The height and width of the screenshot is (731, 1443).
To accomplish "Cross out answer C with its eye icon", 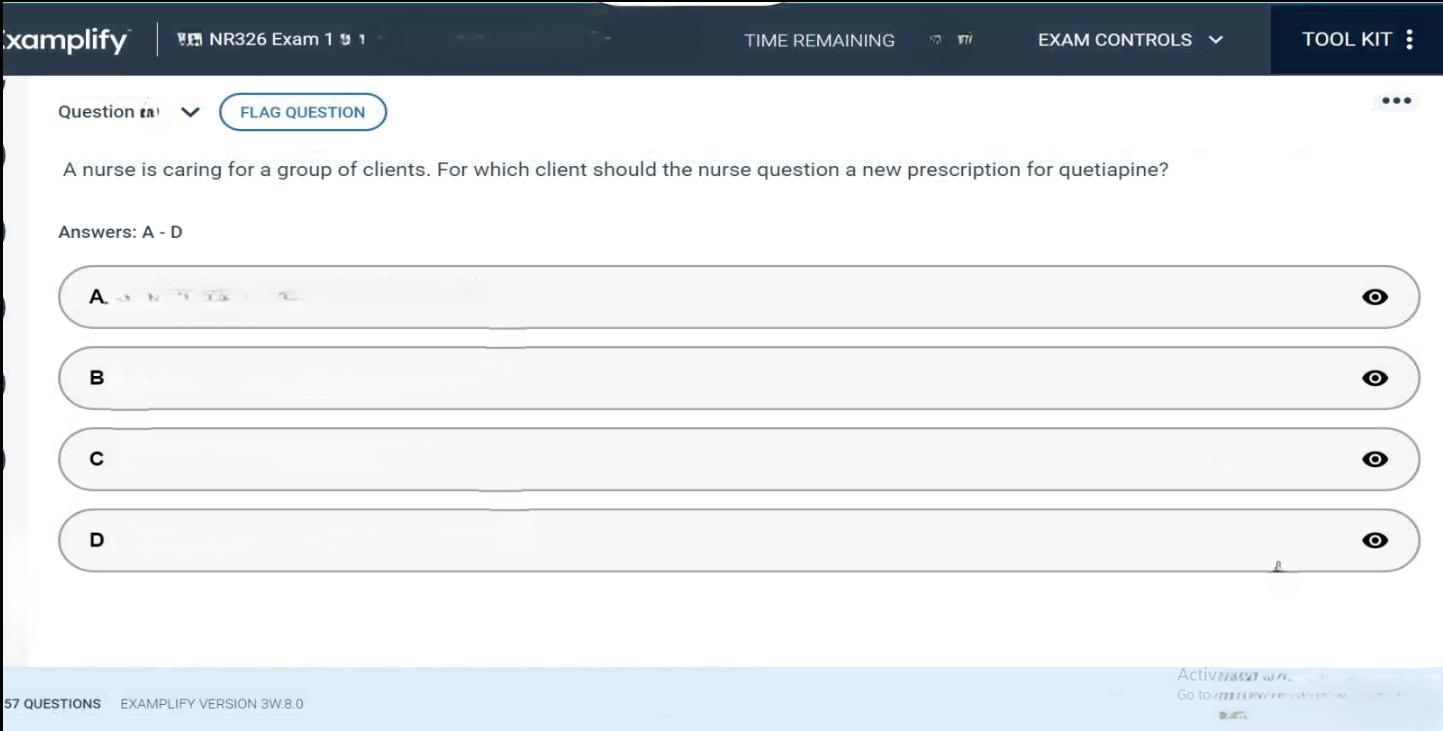I will (1376, 459).
